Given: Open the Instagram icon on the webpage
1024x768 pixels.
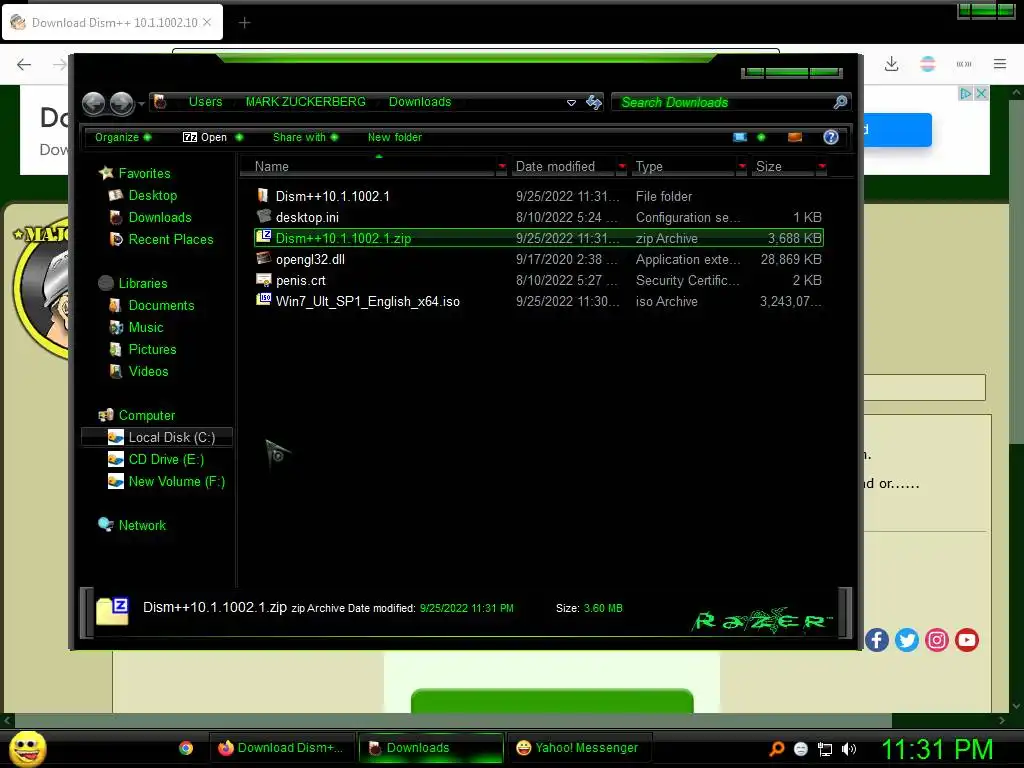Looking at the screenshot, I should coord(936,640).
